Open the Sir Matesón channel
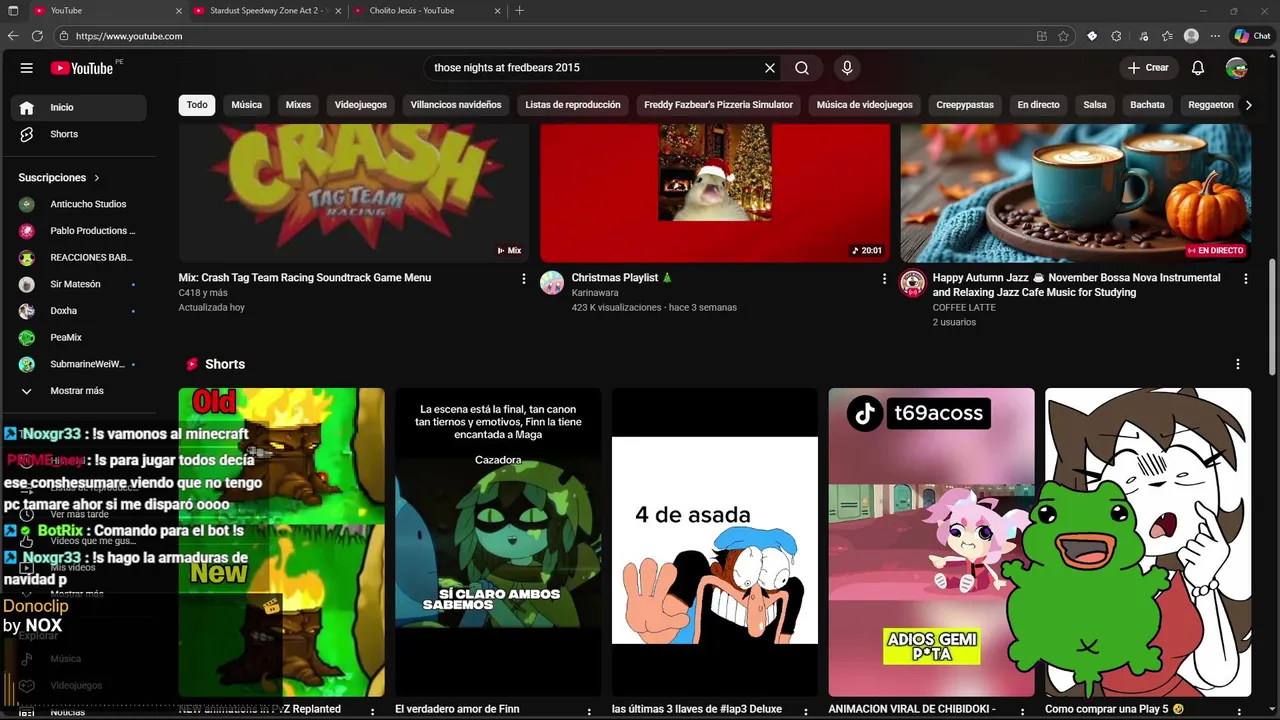The image size is (1280, 720). tap(79, 284)
